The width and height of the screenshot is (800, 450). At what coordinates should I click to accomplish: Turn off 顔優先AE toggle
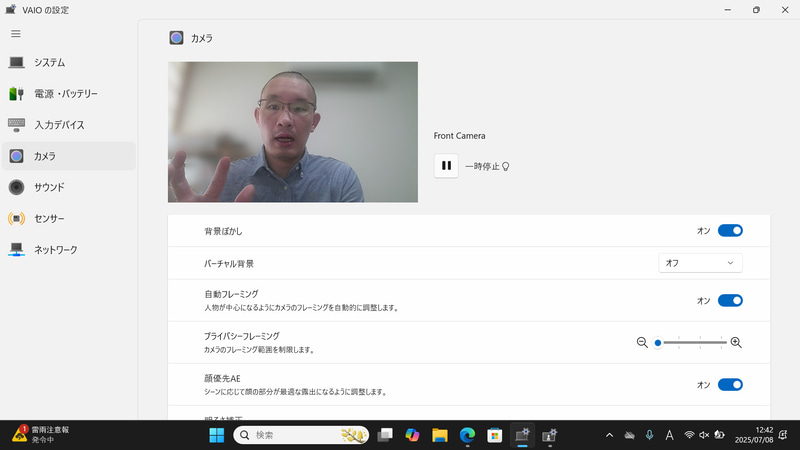(730, 385)
